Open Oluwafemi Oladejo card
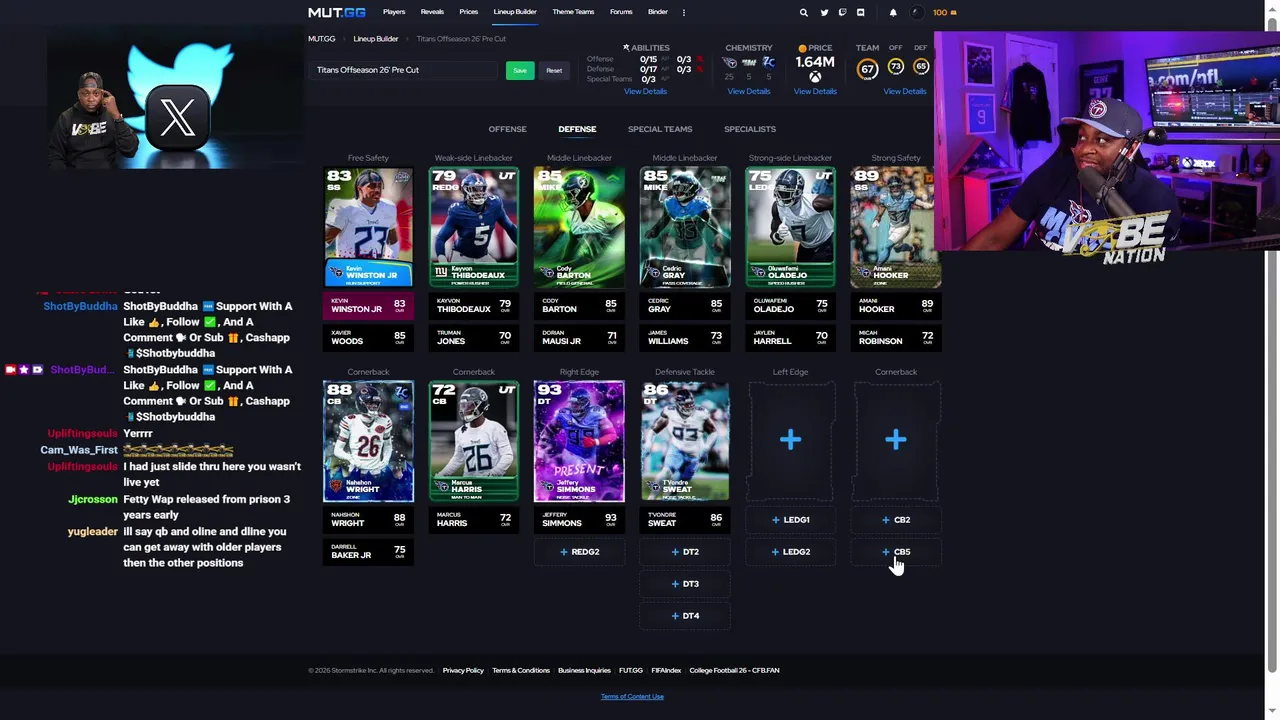This screenshot has width=1280, height=720. coord(790,227)
